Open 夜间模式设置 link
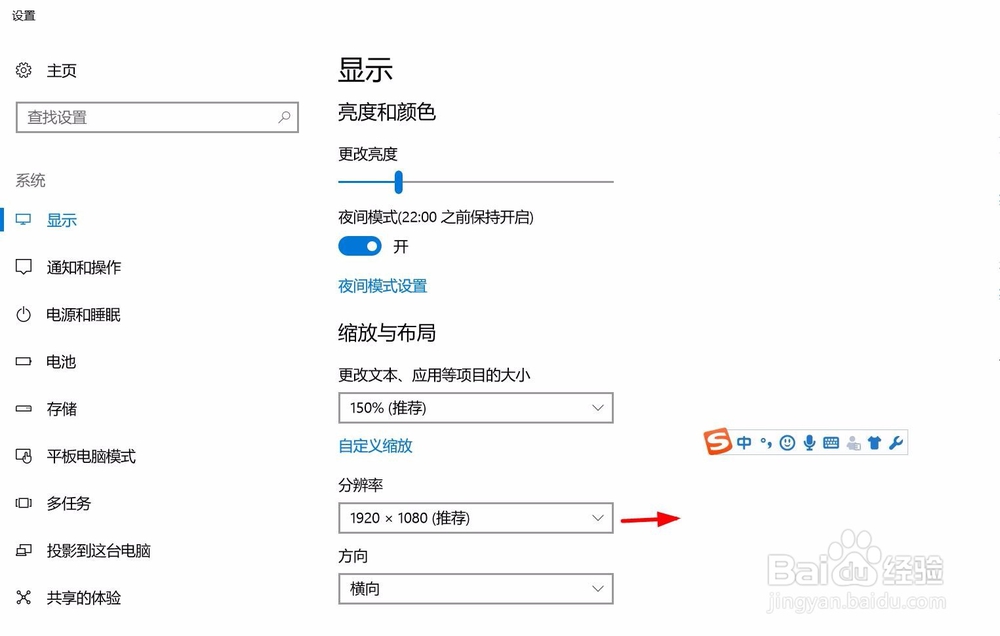This screenshot has width=1000, height=636. (382, 285)
